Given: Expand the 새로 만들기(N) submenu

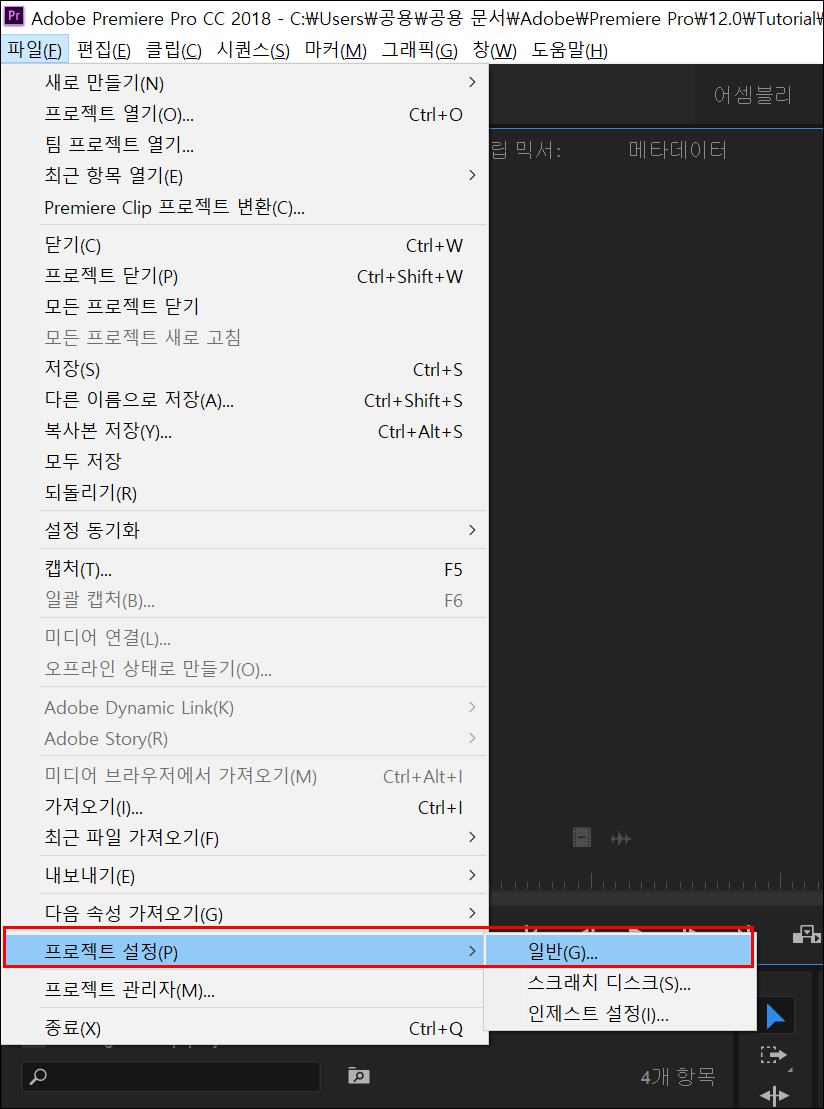Looking at the screenshot, I should click(245, 83).
